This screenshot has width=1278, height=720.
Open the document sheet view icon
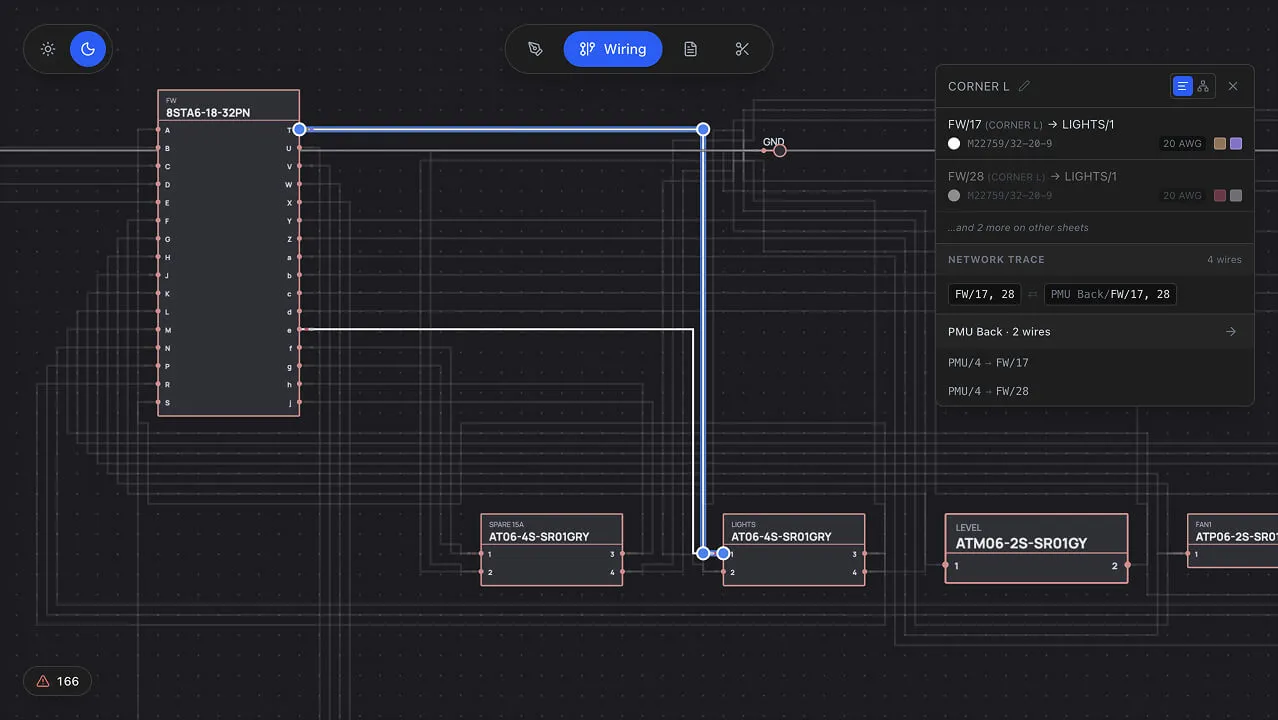pos(690,49)
